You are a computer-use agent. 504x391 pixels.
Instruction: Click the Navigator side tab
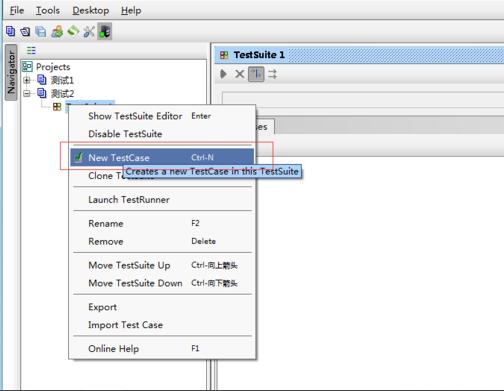[x=11, y=72]
